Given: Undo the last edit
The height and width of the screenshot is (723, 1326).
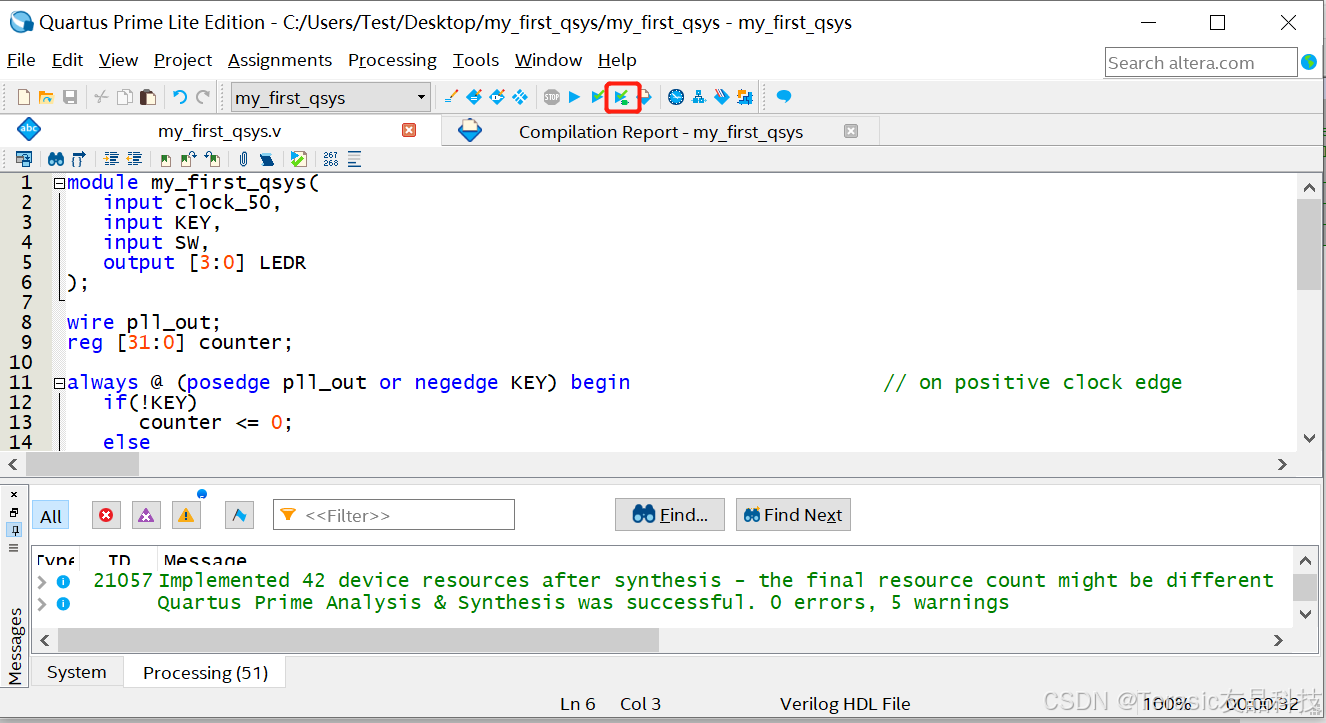Looking at the screenshot, I should click(x=180, y=97).
